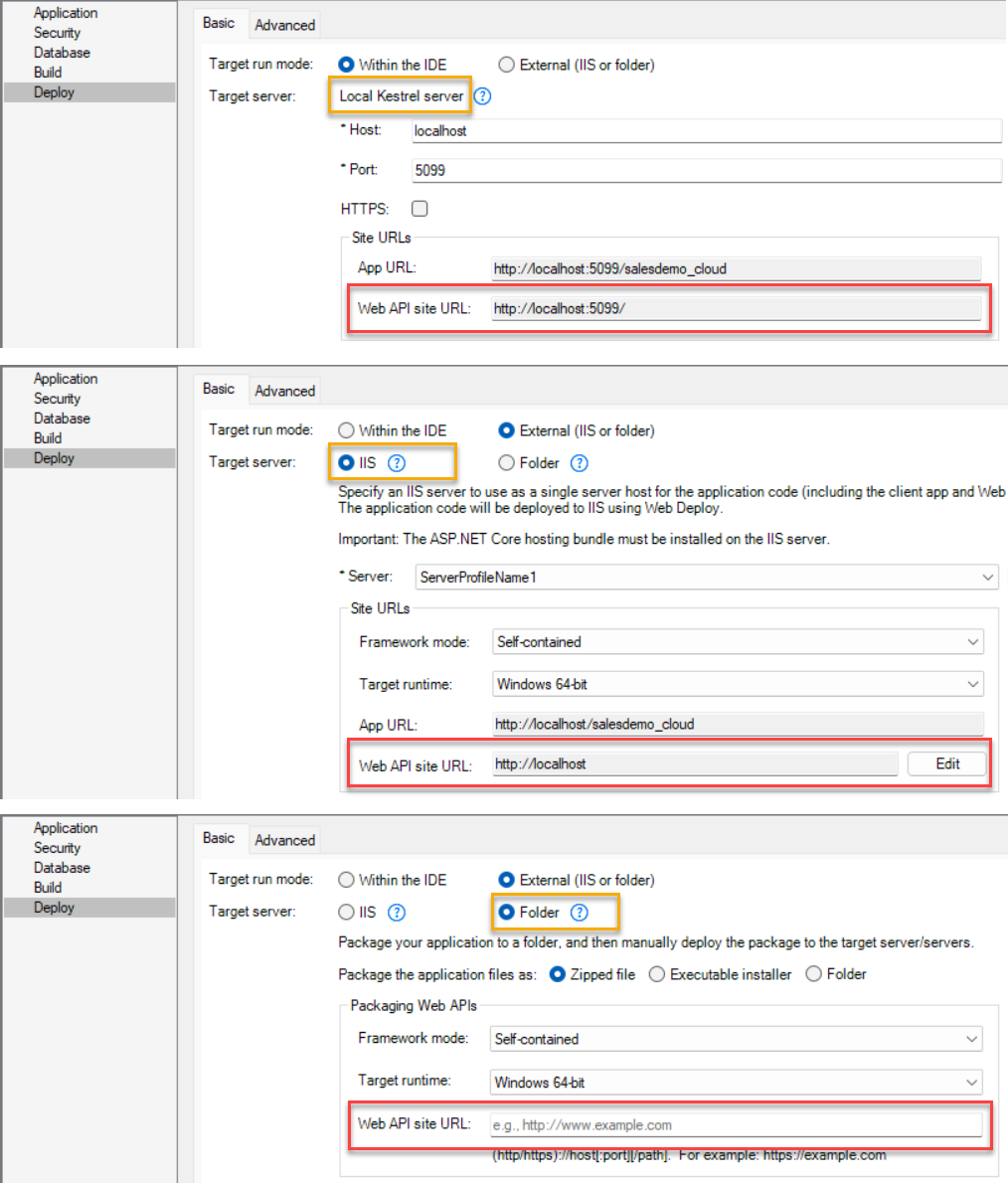Click the help icon beside Local Kestrel server
This screenshot has height=1183, width=1008.
(x=483, y=96)
